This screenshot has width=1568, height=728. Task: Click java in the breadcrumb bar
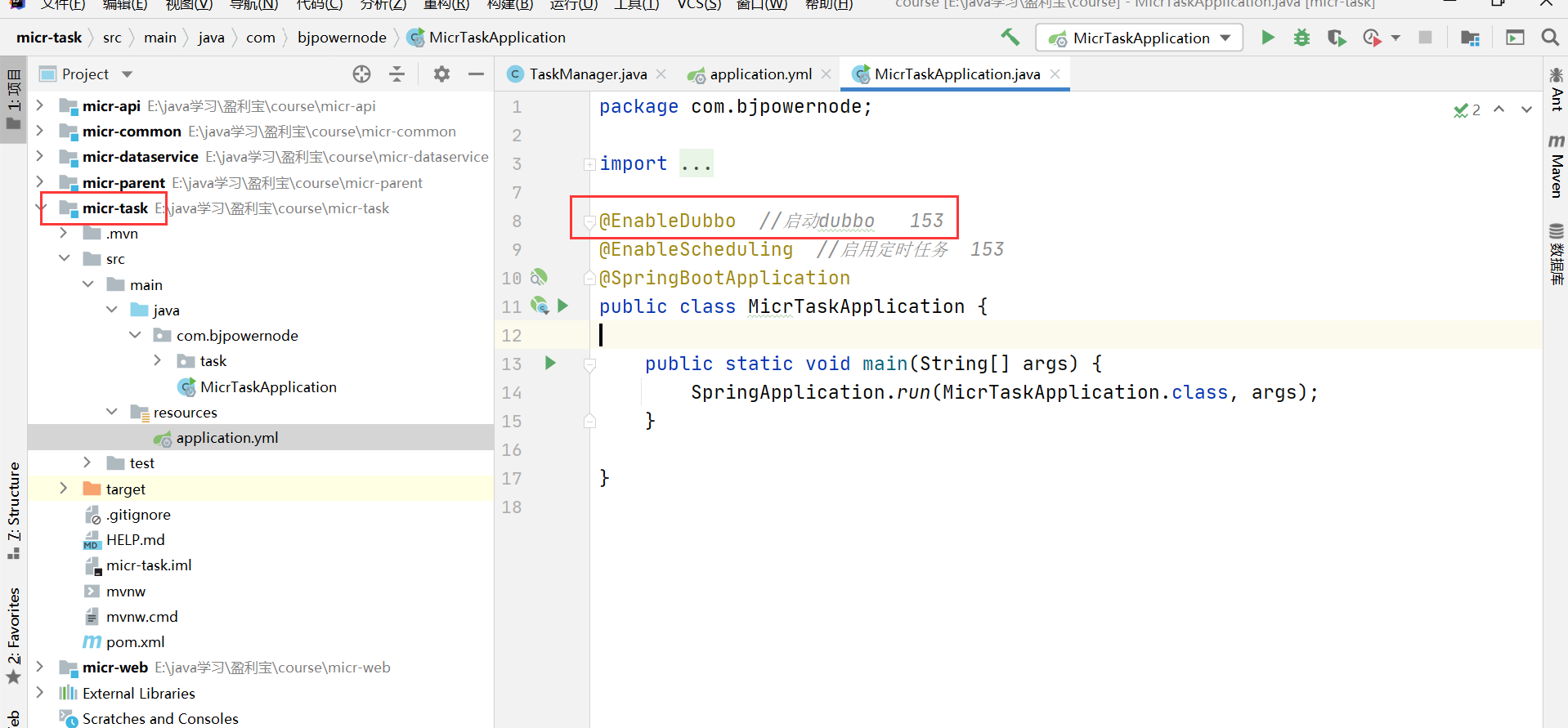211,38
